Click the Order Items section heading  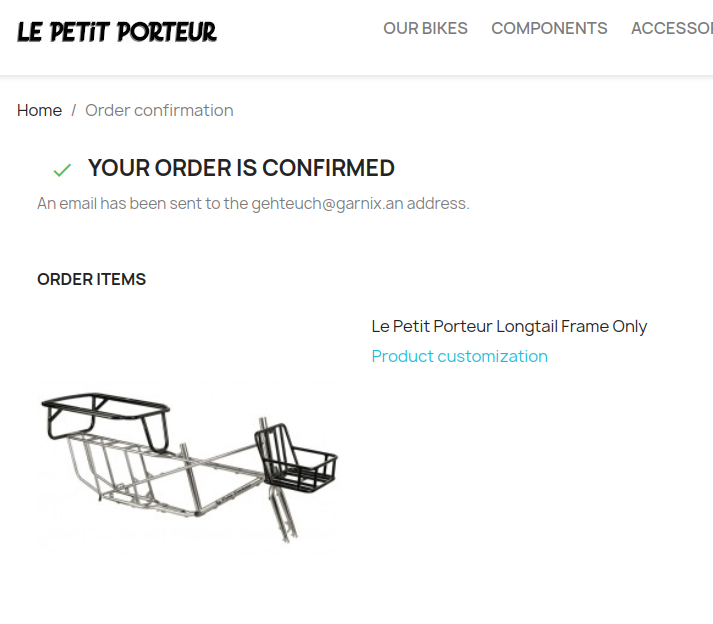click(91, 279)
